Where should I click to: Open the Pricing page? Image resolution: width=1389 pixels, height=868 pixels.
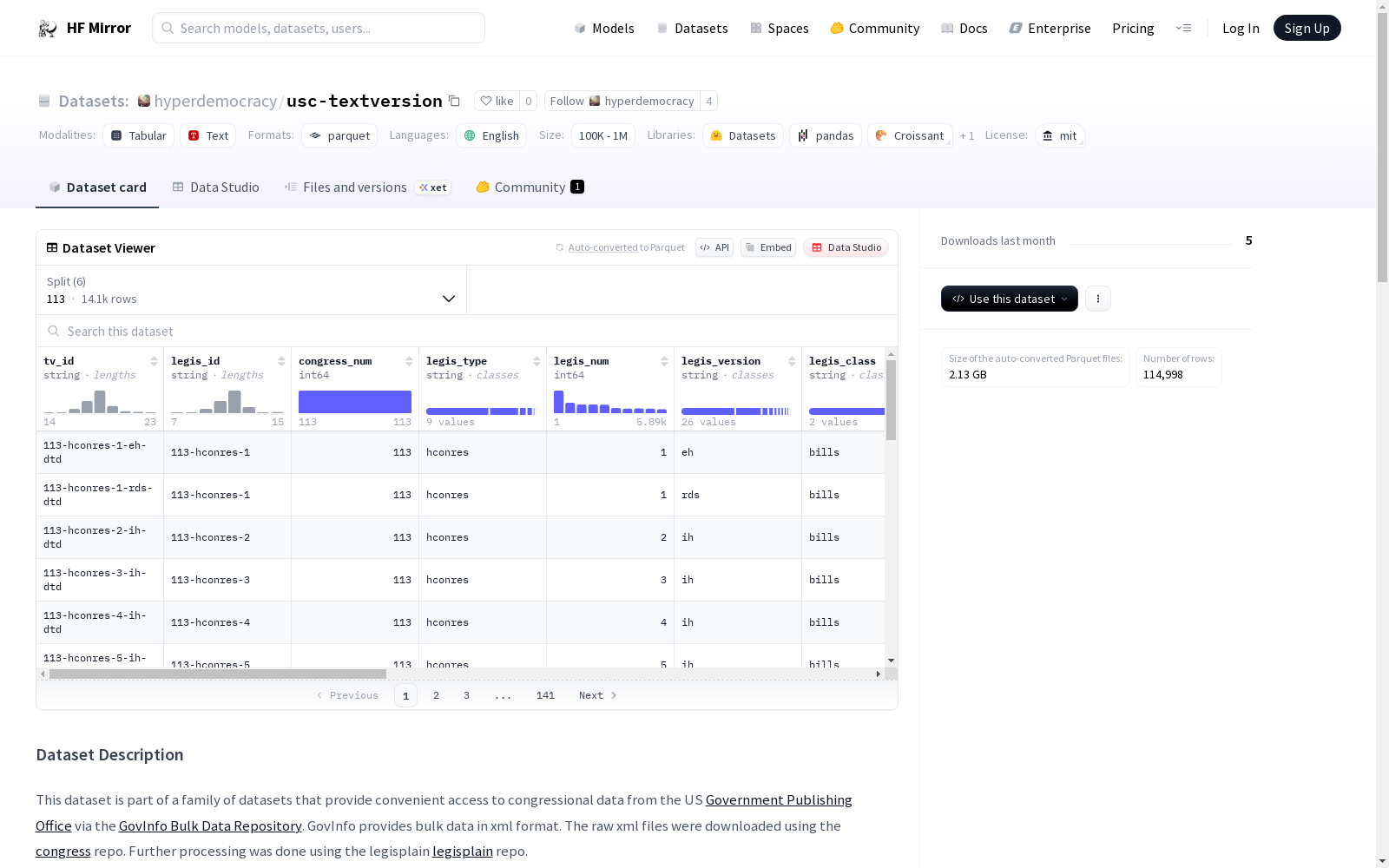point(1133,28)
